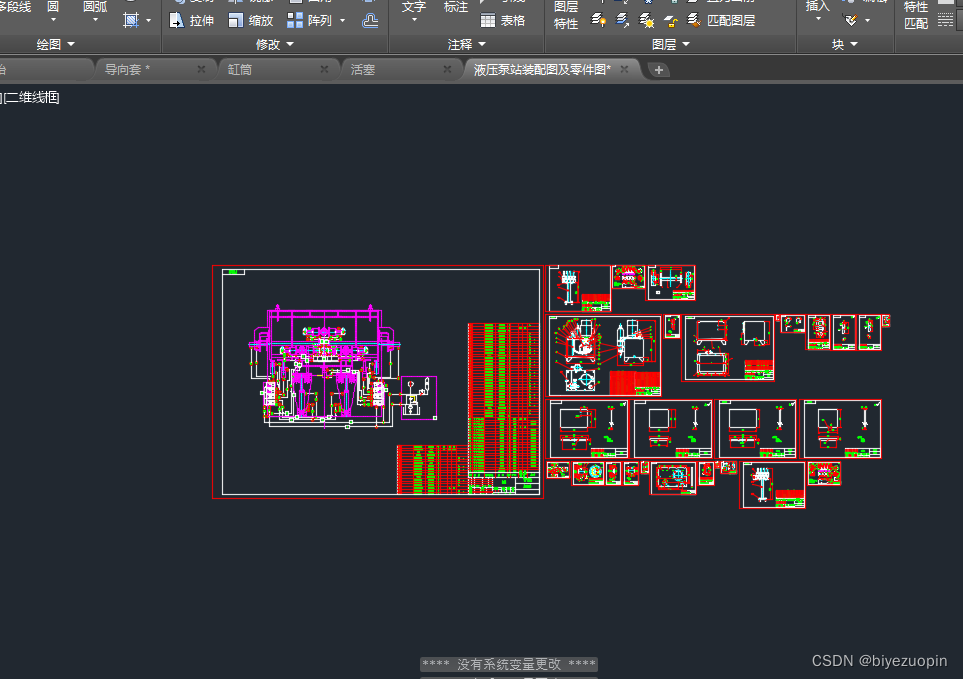
Task: Close the 缸筒 drawing tab
Action: click(x=324, y=69)
